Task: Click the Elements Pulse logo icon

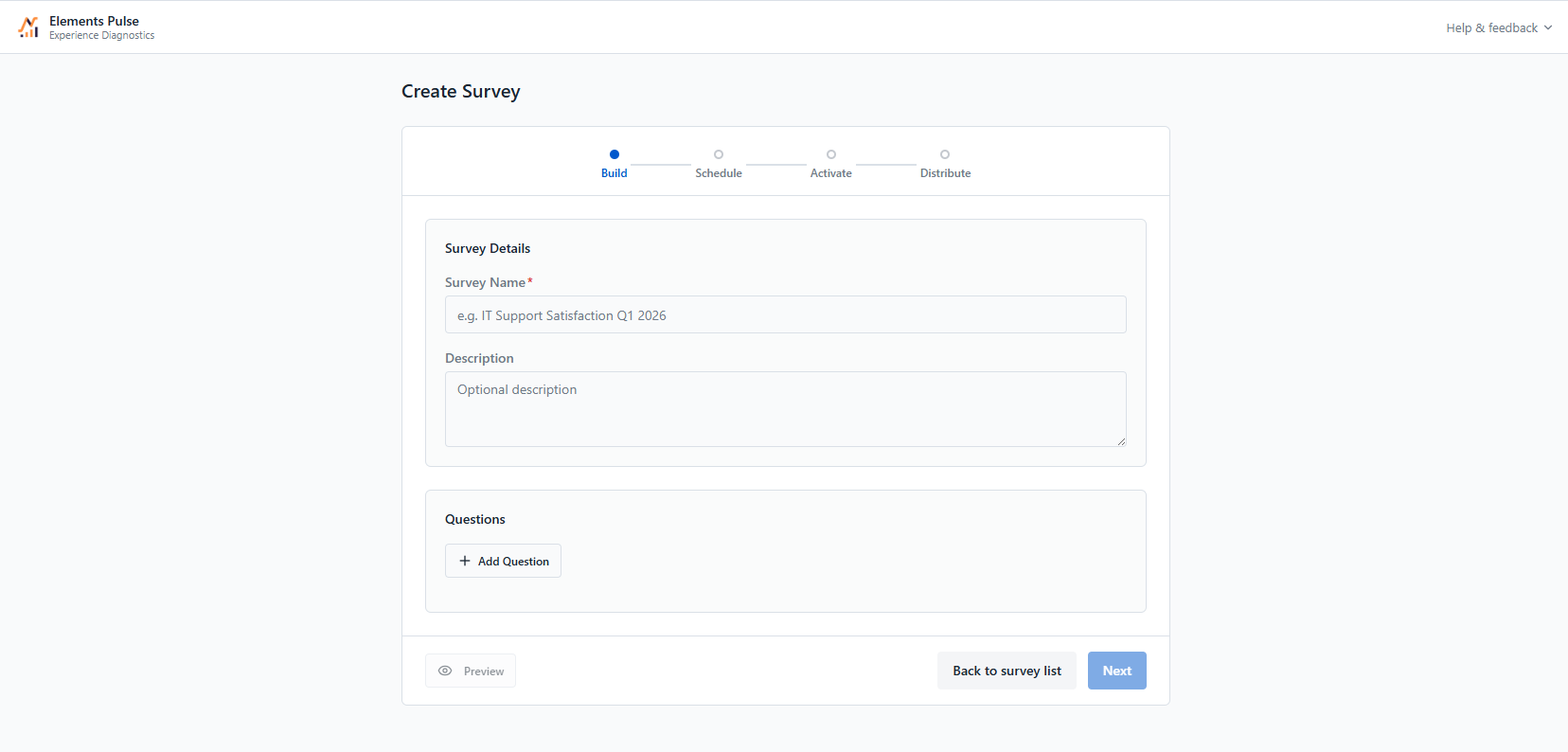Action: (28, 27)
